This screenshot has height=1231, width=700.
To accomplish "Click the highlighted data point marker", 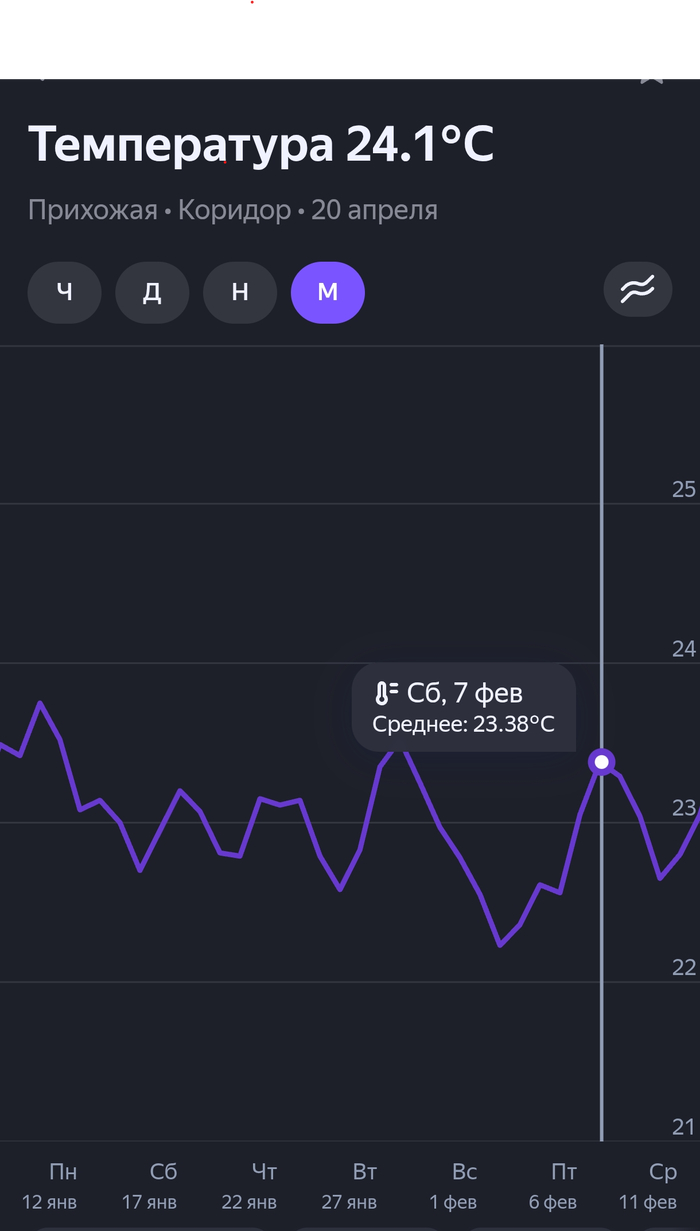I will (x=602, y=762).
